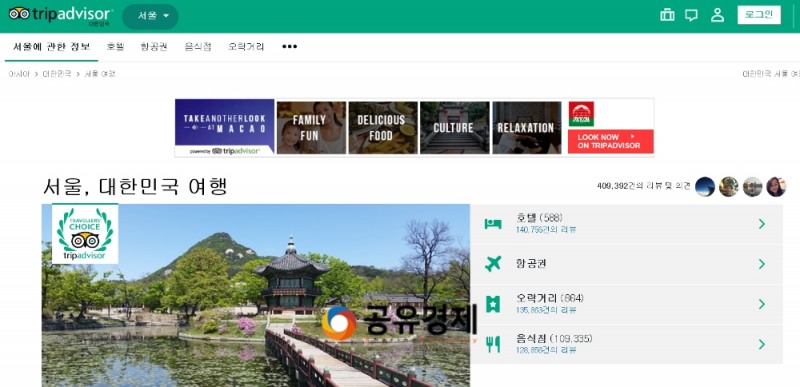Image resolution: width=800 pixels, height=387 pixels.
Task: Click the 서울 여행 breadcrumb
Action: point(99,74)
